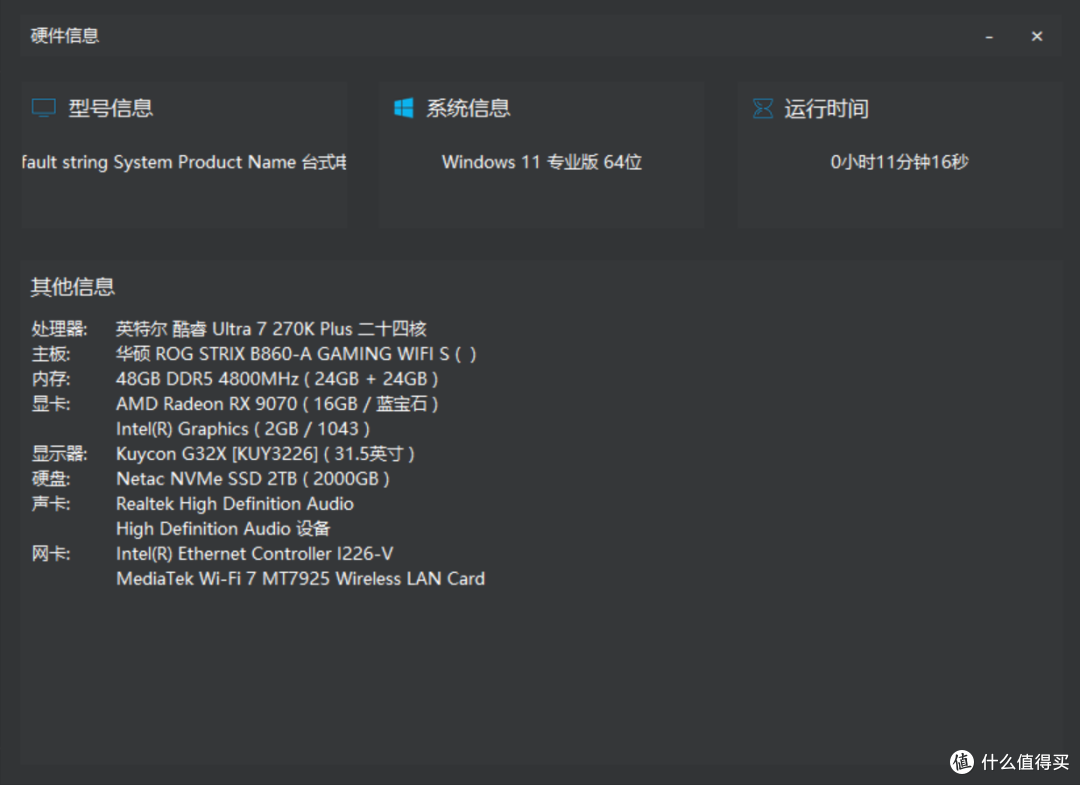Click the 处理器 label
1080x785 pixels.
pyautogui.click(x=59, y=329)
